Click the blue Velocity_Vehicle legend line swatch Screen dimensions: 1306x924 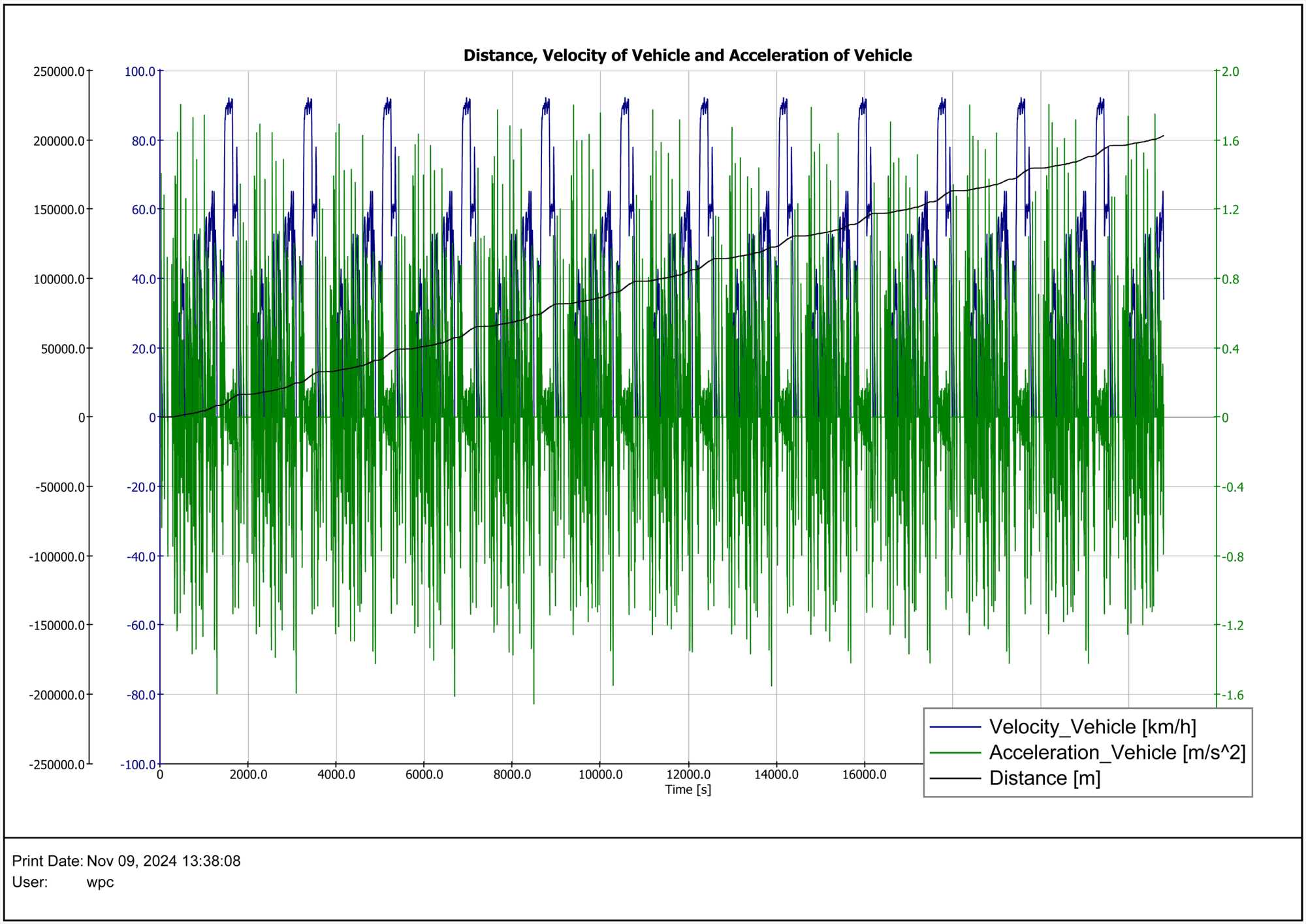[955, 727]
